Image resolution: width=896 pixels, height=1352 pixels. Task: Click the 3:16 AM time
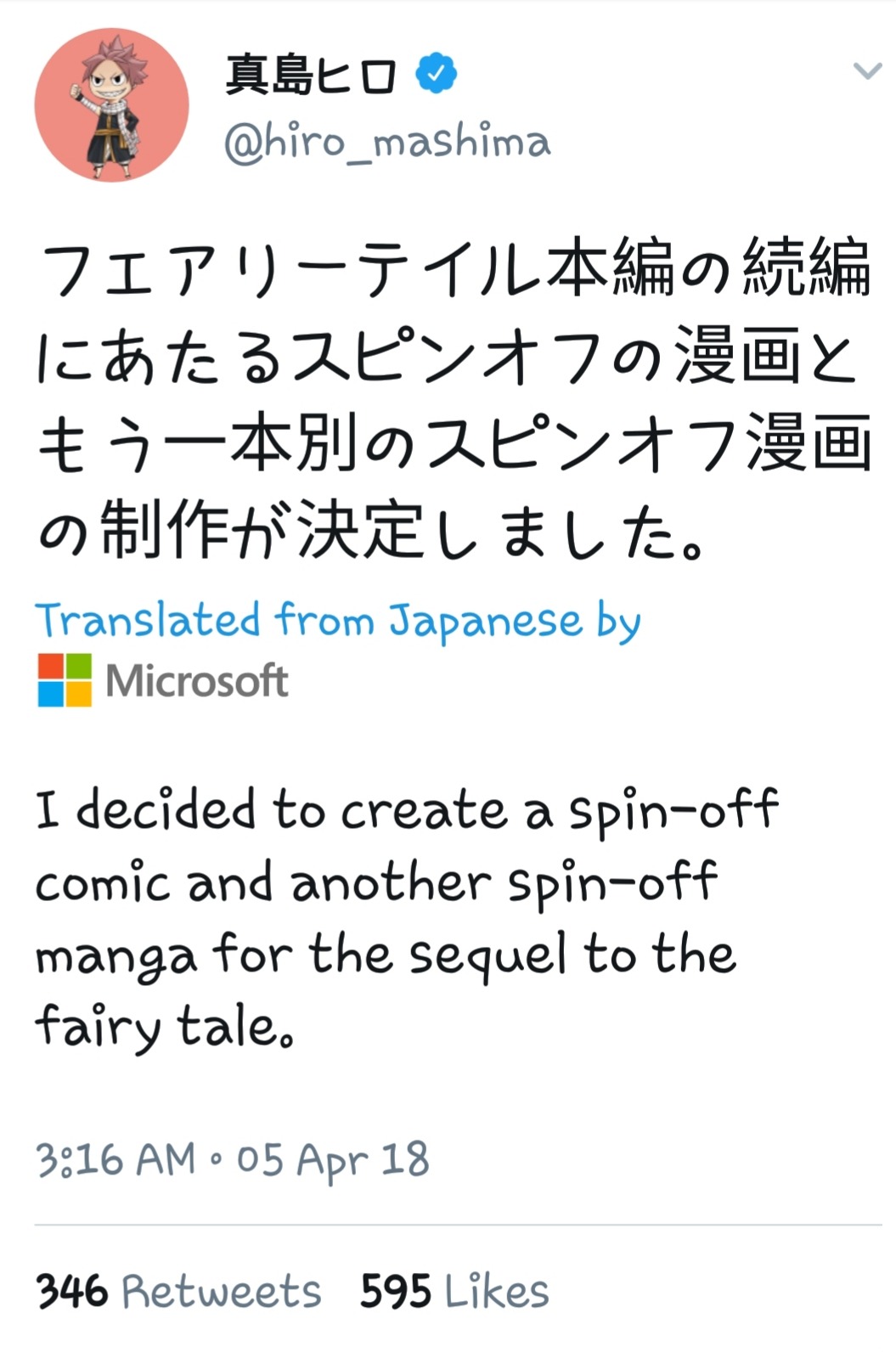116,1160
